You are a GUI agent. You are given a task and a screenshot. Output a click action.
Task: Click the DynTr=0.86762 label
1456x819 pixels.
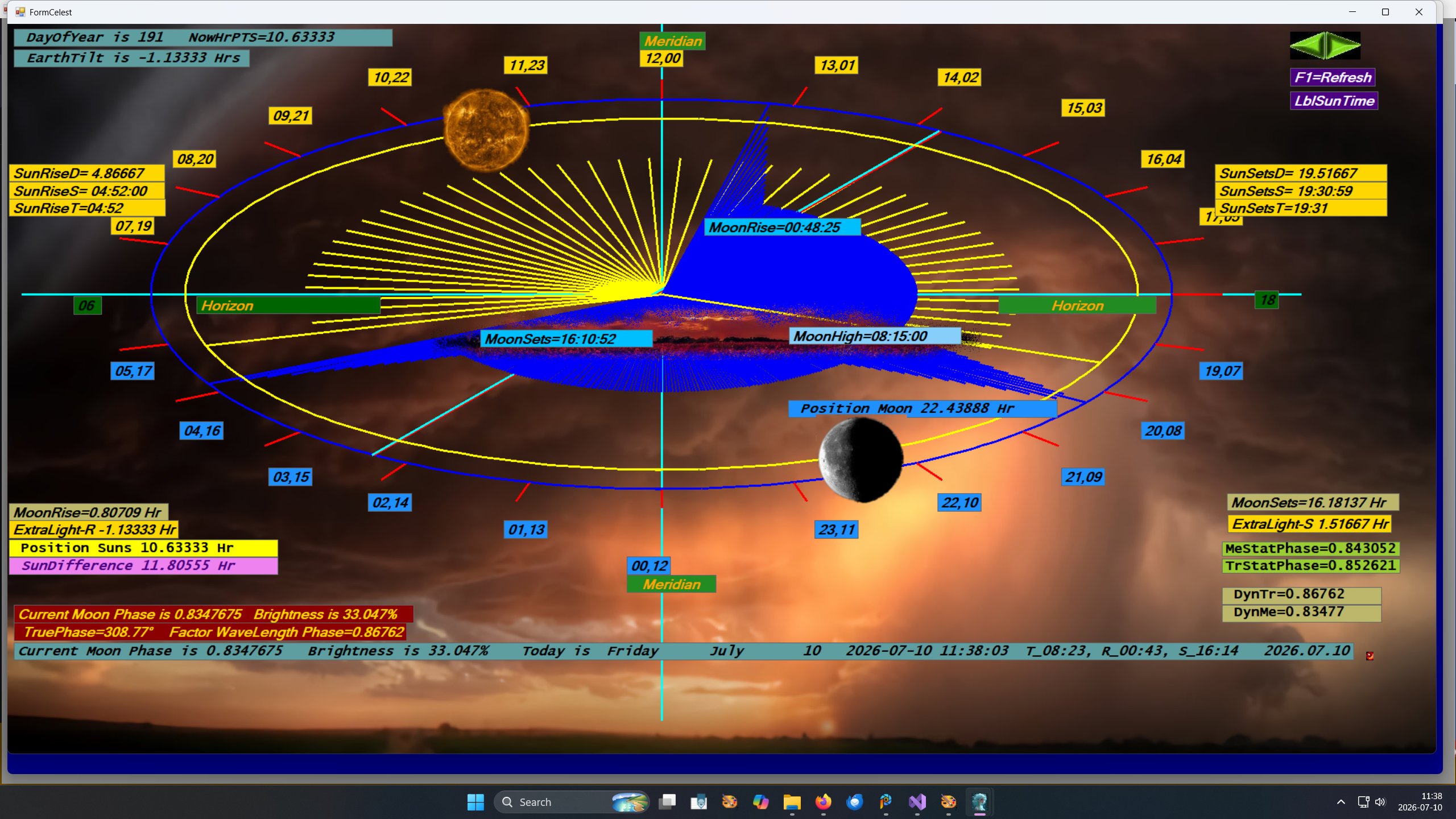[x=1301, y=595]
